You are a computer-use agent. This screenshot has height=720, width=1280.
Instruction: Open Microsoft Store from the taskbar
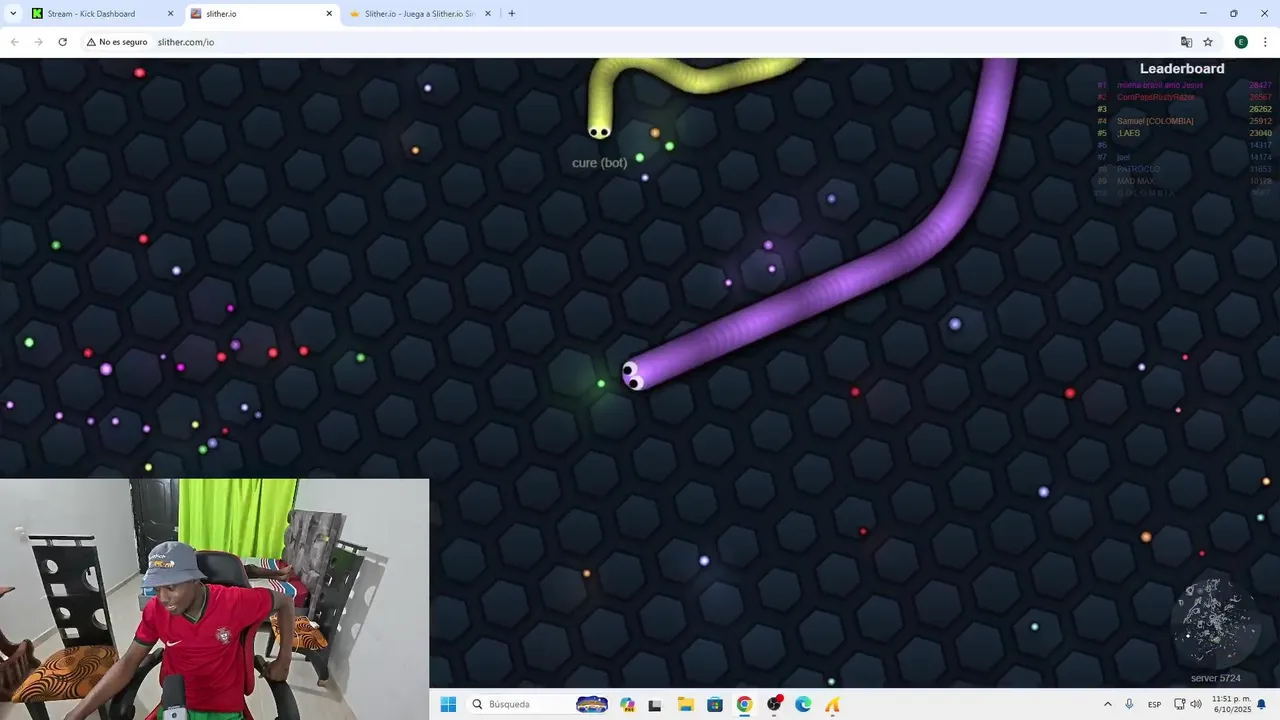click(714, 704)
